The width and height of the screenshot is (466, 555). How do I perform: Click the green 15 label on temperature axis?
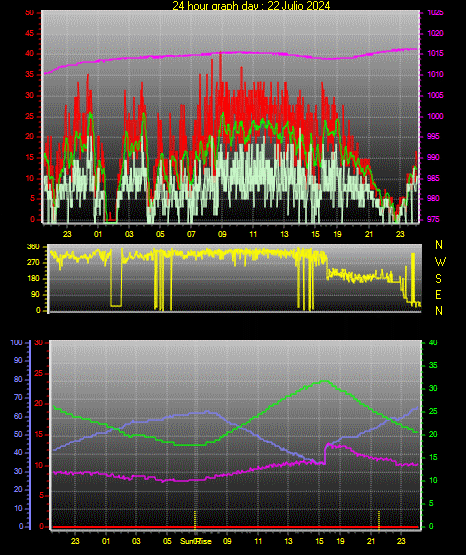(433, 457)
